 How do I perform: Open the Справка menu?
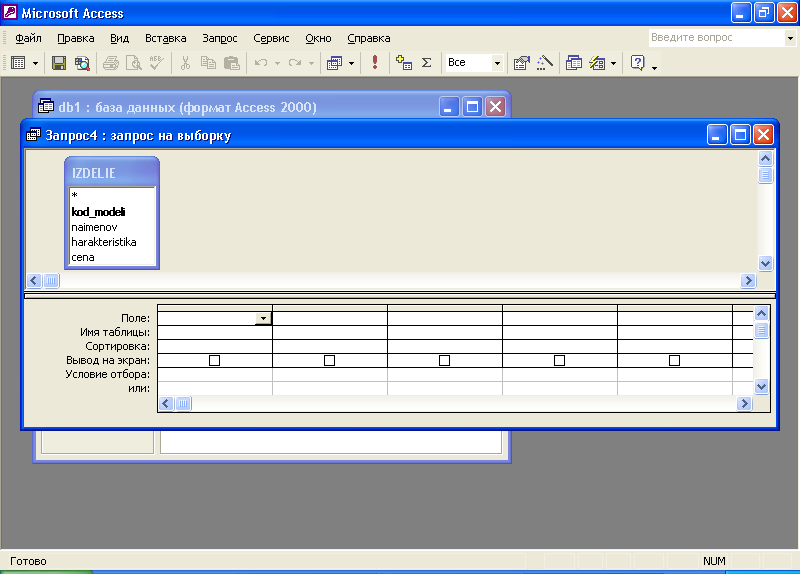pyautogui.click(x=368, y=38)
